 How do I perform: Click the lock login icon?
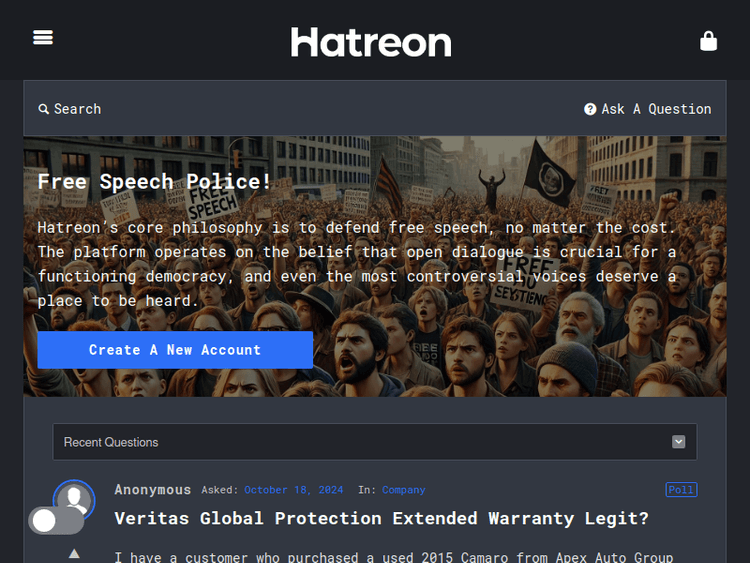[x=708, y=41]
